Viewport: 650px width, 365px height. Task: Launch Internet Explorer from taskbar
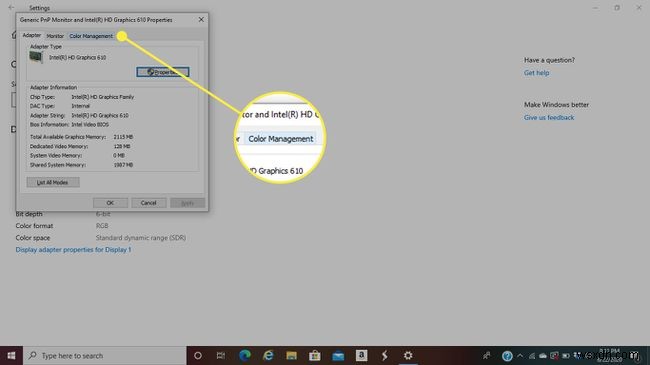(268, 355)
